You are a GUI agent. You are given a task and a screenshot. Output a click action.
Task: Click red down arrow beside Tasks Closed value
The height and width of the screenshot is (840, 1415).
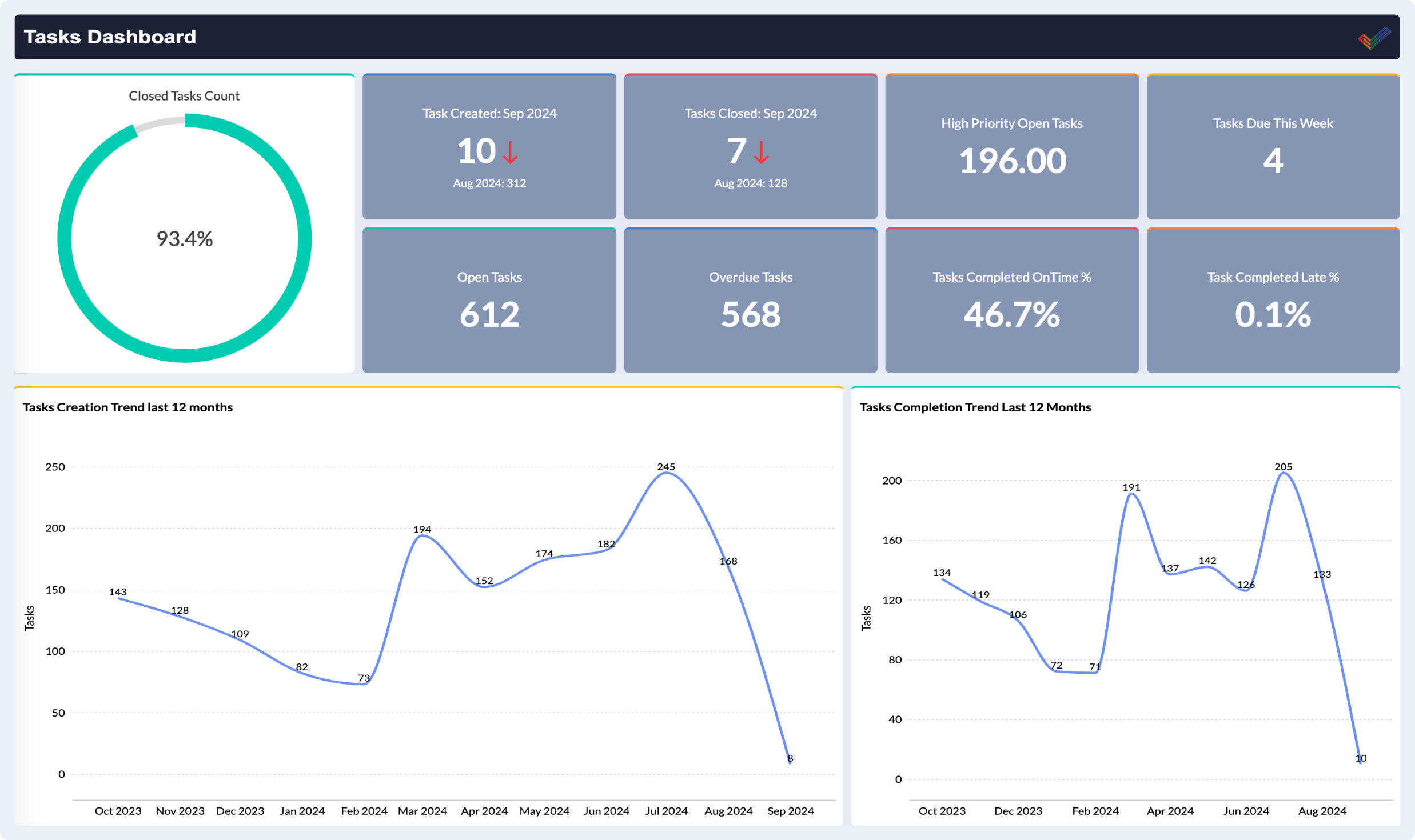(761, 152)
